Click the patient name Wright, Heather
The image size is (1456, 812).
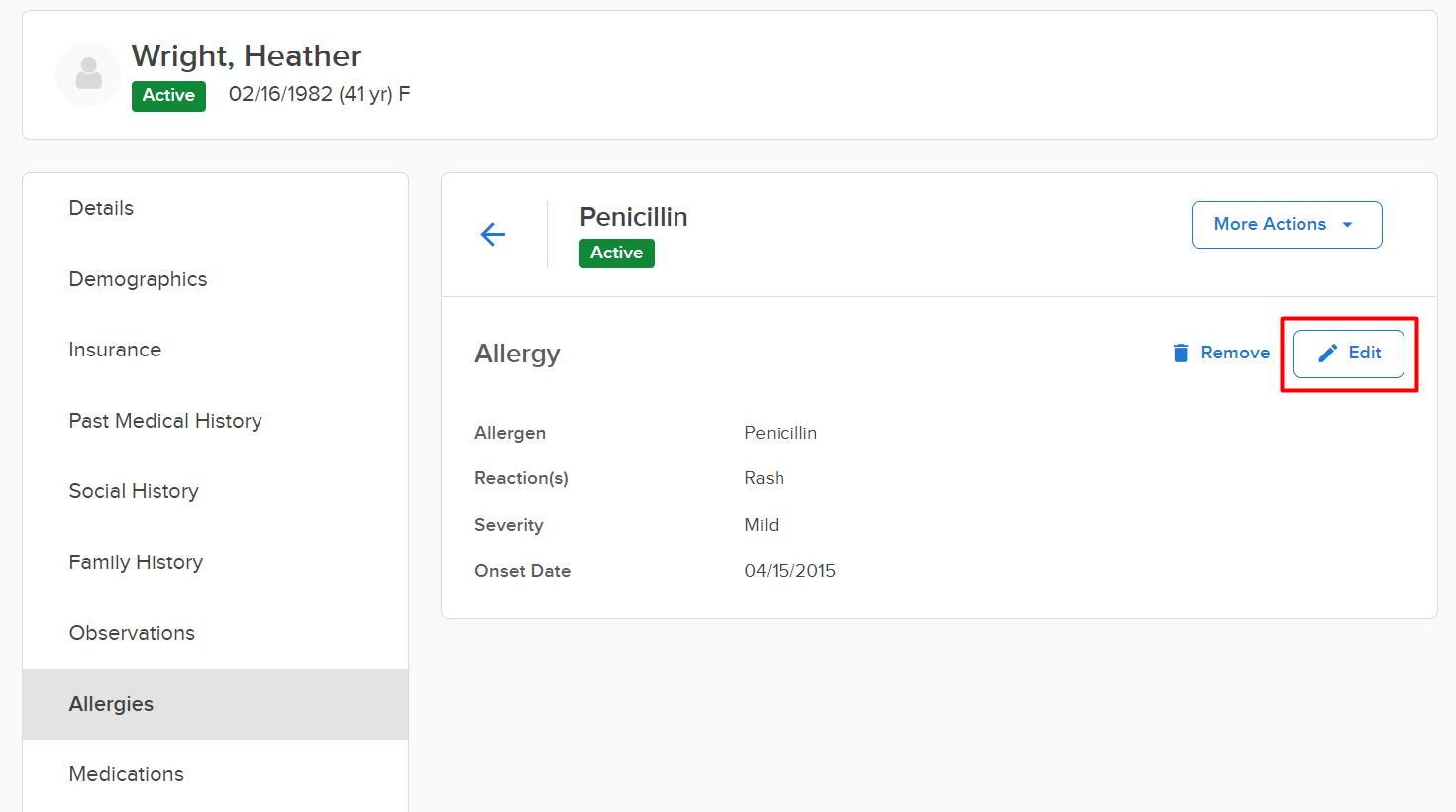tap(246, 56)
